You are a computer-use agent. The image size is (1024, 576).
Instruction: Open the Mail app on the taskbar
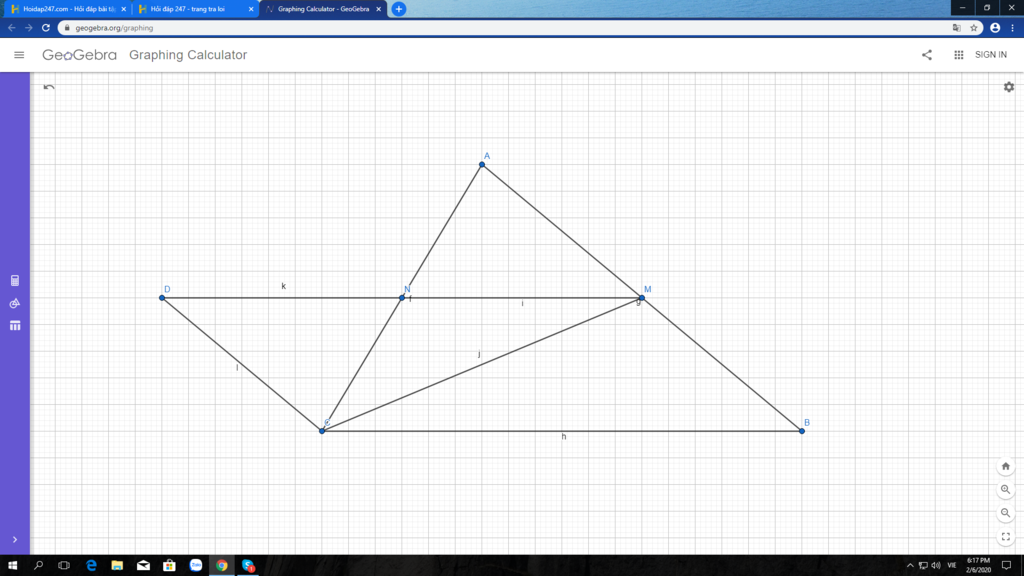(143, 566)
